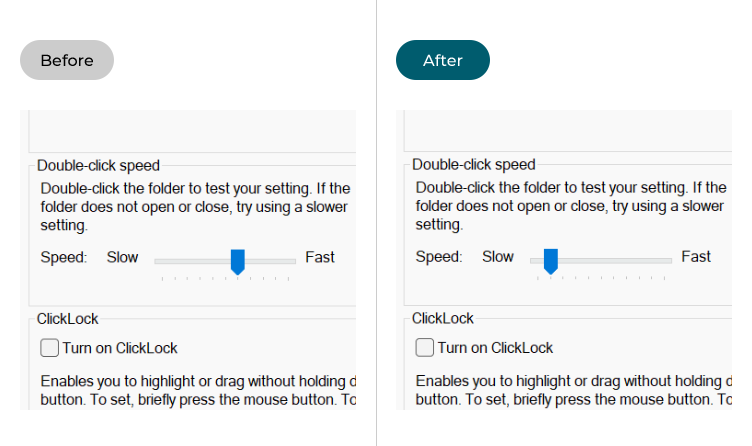Click the ClickLock group heading in After panel
The width and height of the screenshot is (752, 446).
click(443, 318)
